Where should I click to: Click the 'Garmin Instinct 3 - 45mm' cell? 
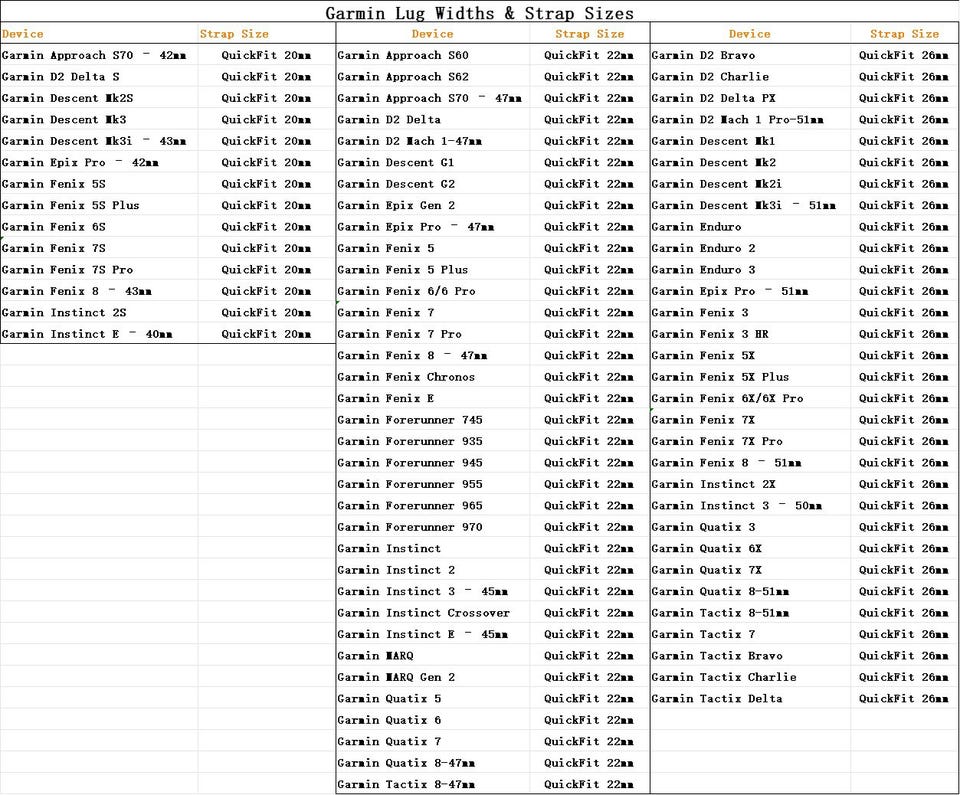click(x=433, y=591)
